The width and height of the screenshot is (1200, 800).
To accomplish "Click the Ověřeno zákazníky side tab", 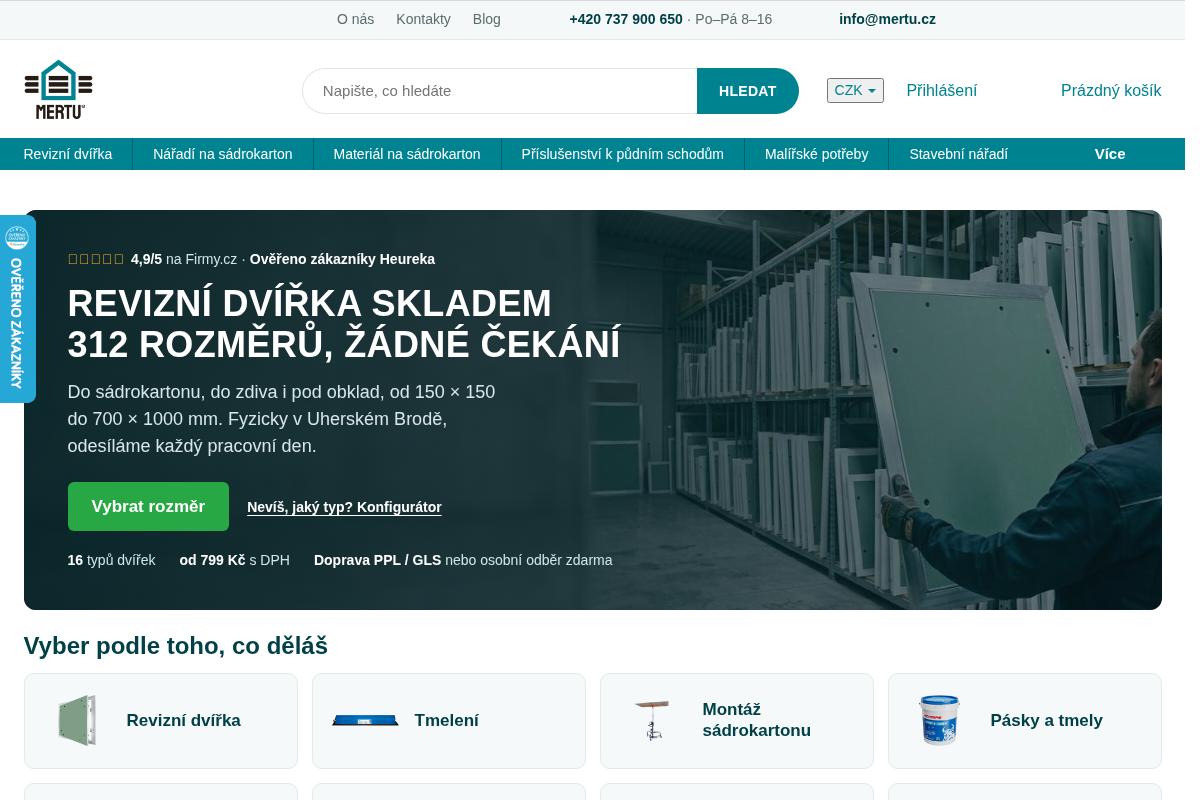I will click(x=17, y=309).
